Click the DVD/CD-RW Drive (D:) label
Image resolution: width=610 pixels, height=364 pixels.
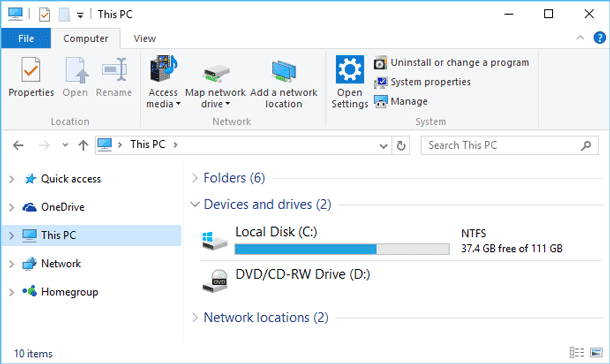303,274
